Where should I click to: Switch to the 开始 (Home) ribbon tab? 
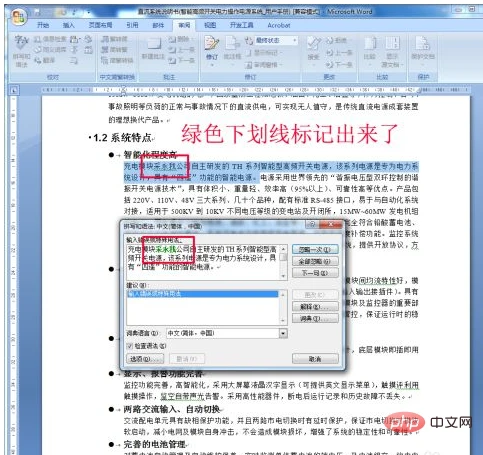(43, 25)
